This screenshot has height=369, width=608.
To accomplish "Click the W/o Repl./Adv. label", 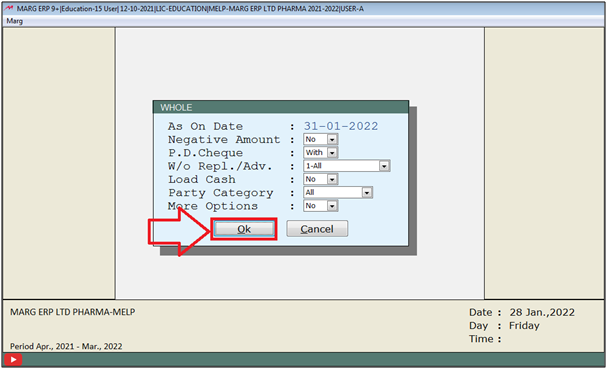I will pos(220,166).
